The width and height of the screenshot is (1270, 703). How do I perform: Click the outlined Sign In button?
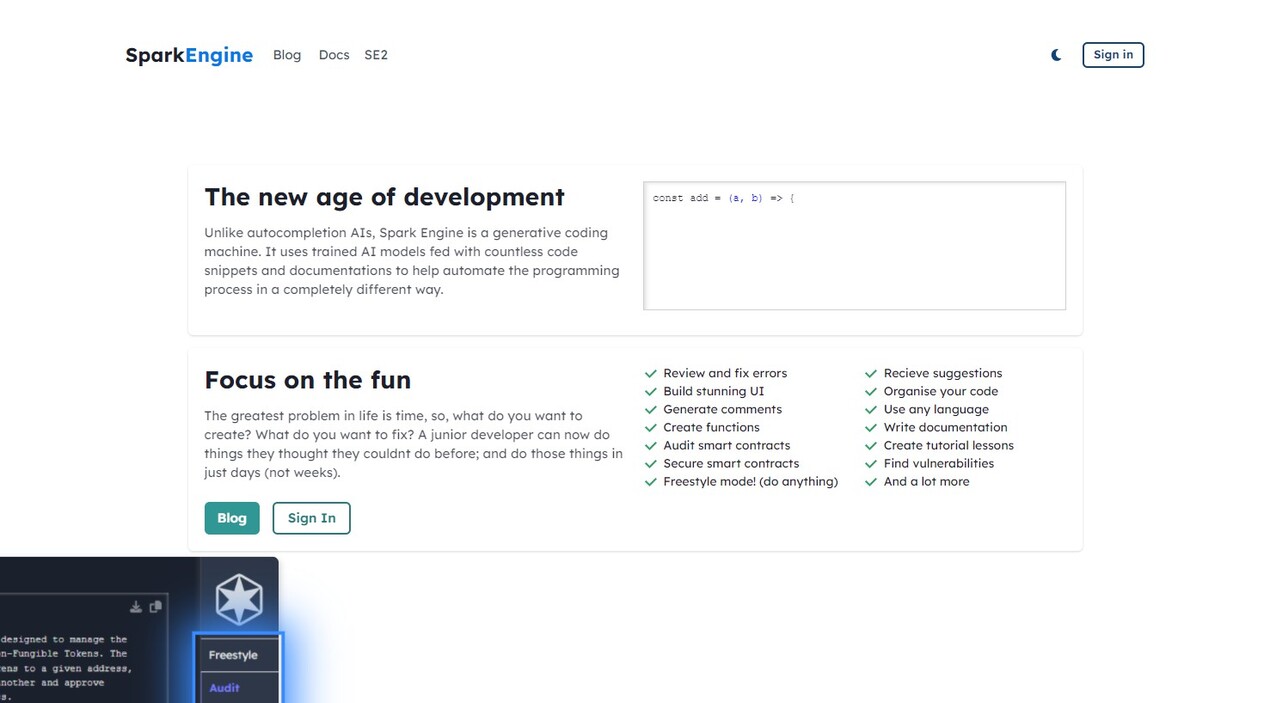pyautogui.click(x=311, y=518)
